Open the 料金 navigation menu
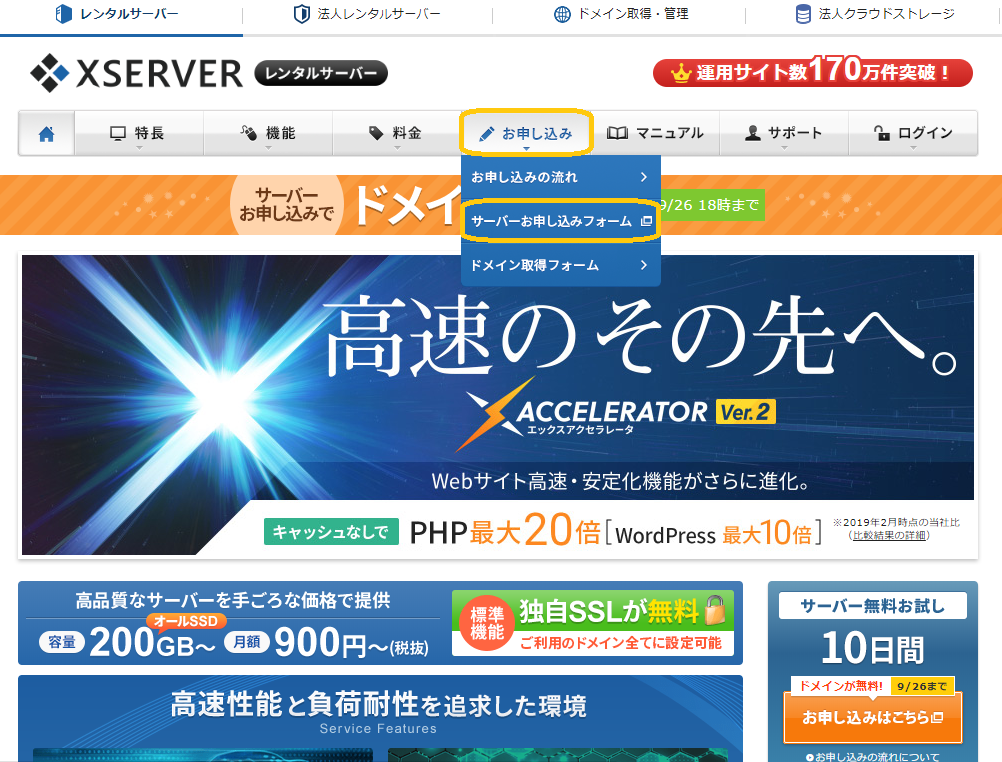The height and width of the screenshot is (762, 1002). [x=397, y=133]
